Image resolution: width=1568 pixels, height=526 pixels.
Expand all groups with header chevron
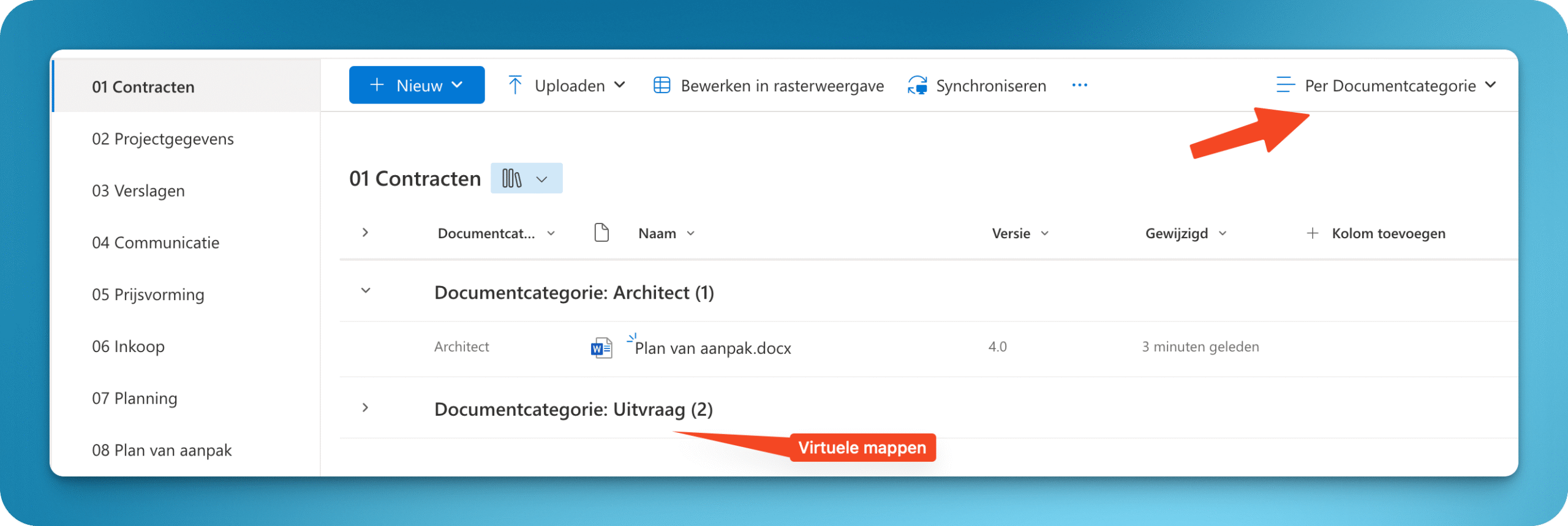coord(366,233)
